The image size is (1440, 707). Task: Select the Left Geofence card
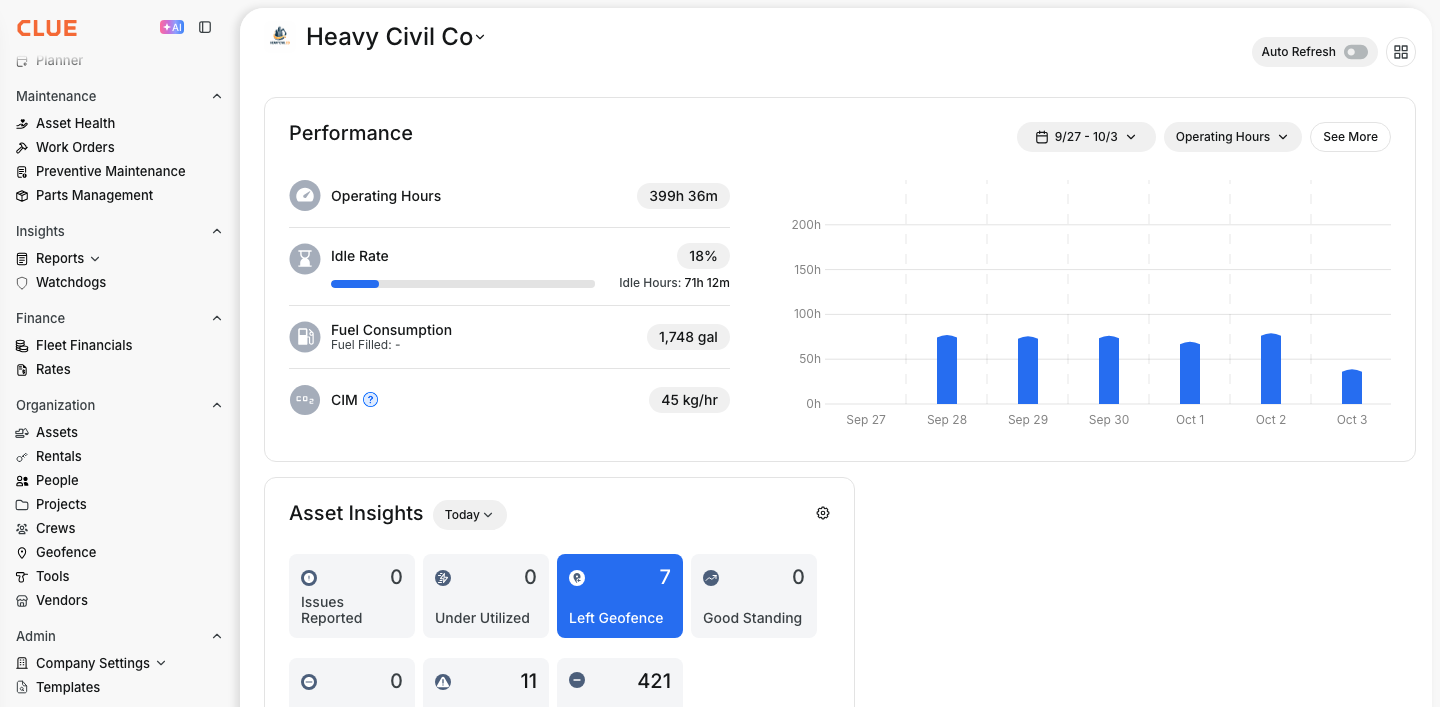[620, 596]
